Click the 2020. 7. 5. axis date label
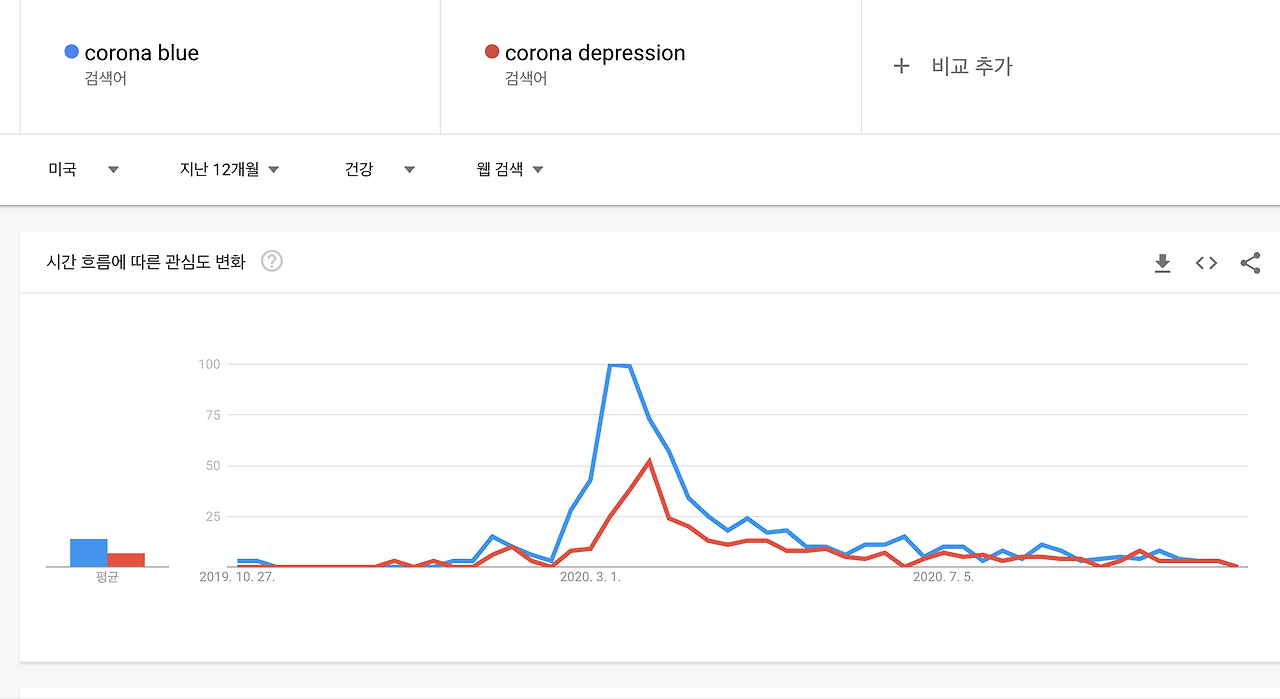This screenshot has width=1280, height=699. tap(943, 577)
